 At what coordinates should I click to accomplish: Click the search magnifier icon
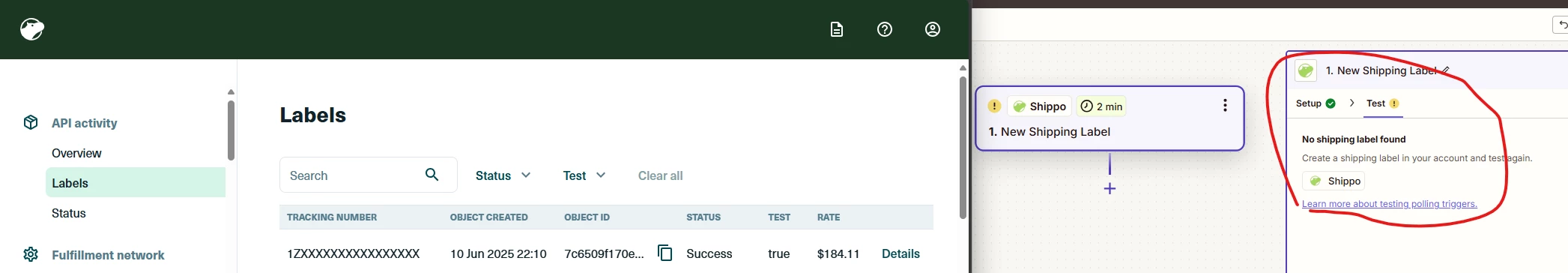point(432,175)
